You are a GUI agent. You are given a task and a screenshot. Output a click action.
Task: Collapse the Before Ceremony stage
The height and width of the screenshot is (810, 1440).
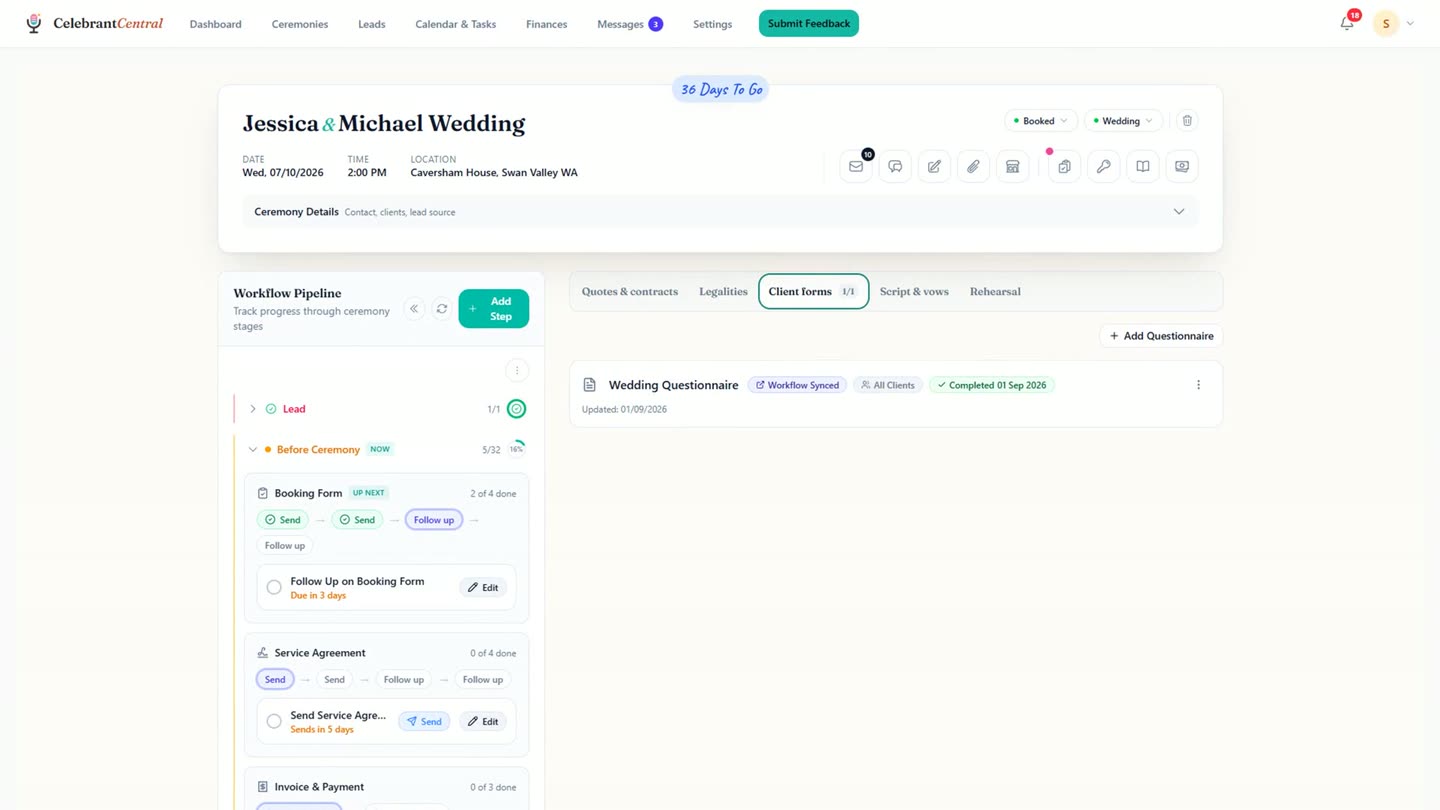pos(253,450)
